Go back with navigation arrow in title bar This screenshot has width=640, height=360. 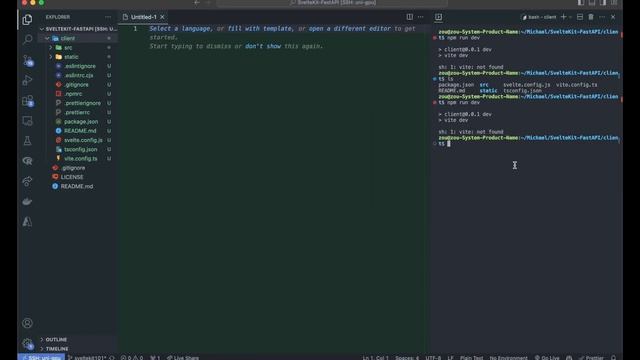pos(197,2)
